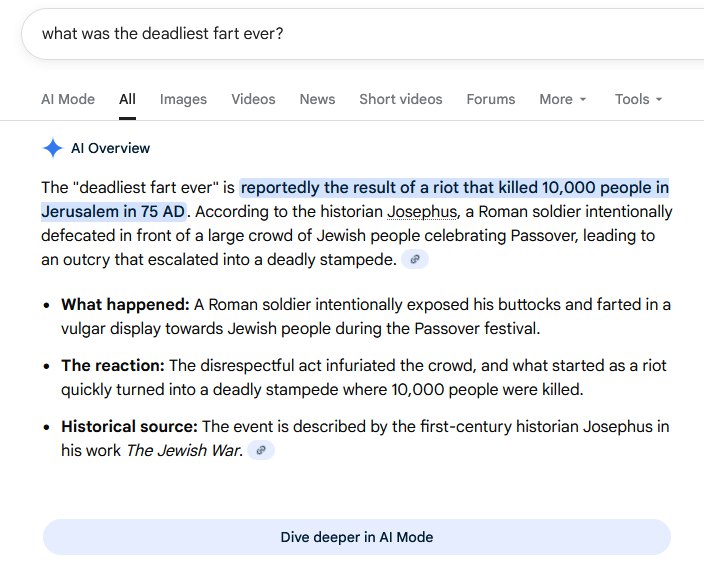Go to the Forums tab
Viewport: 704px width, 574px height.
pos(491,99)
